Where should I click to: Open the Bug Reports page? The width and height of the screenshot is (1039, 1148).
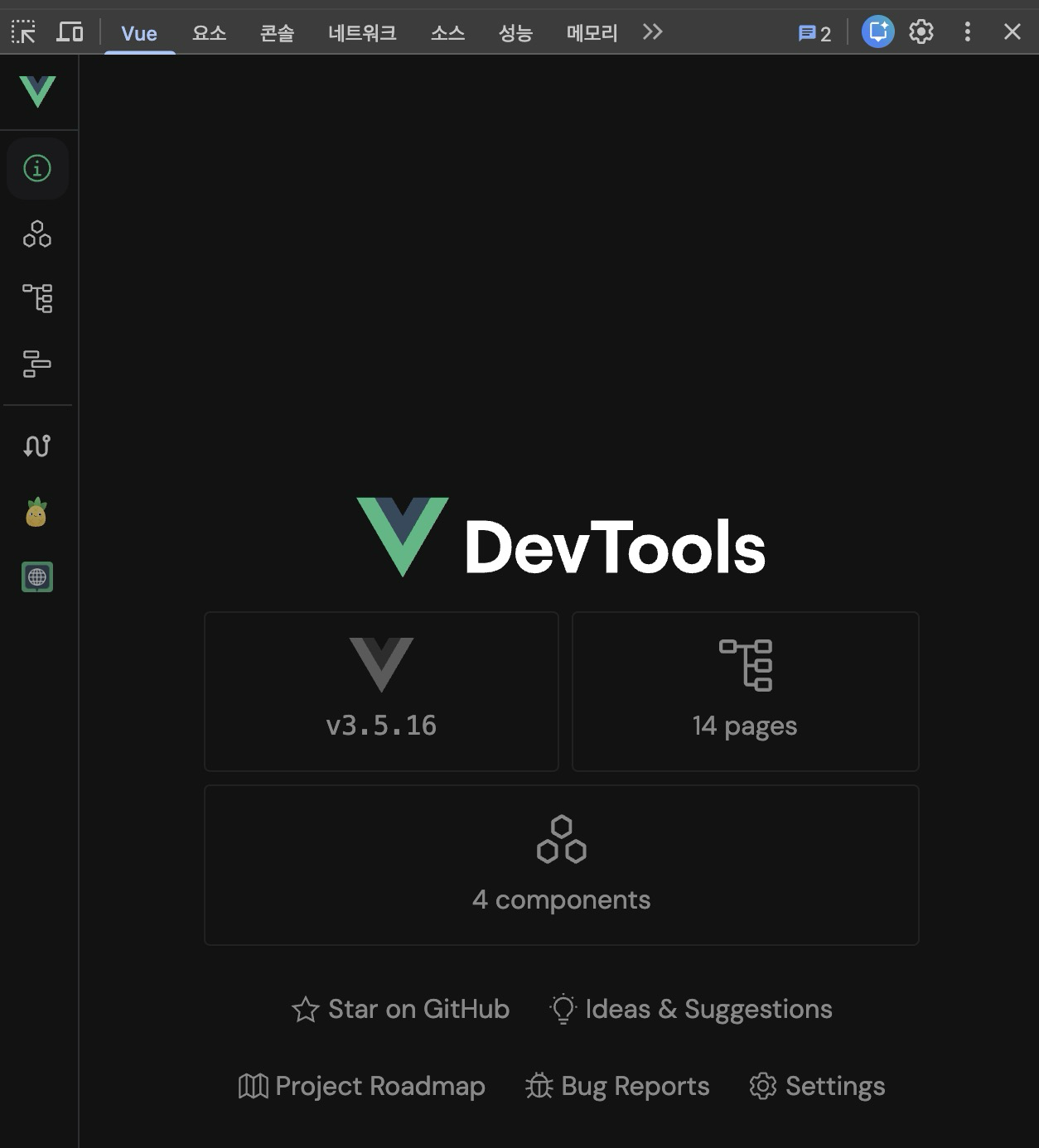pos(617,1086)
